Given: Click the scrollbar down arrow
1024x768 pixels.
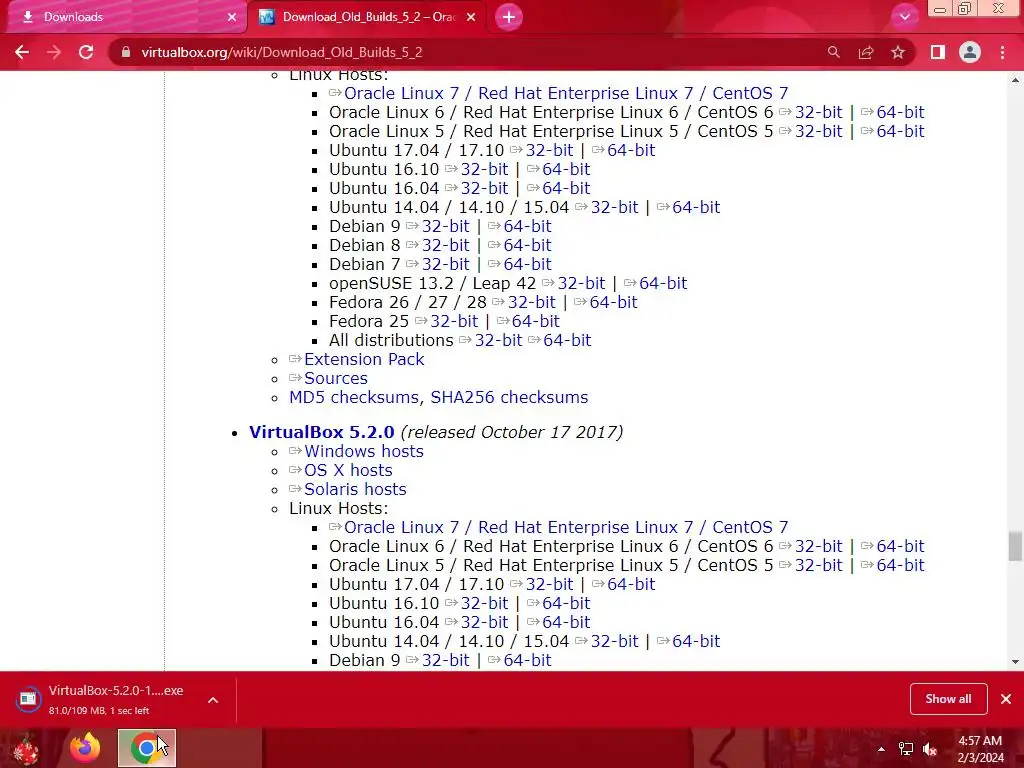Looking at the screenshot, I should (x=1015, y=662).
